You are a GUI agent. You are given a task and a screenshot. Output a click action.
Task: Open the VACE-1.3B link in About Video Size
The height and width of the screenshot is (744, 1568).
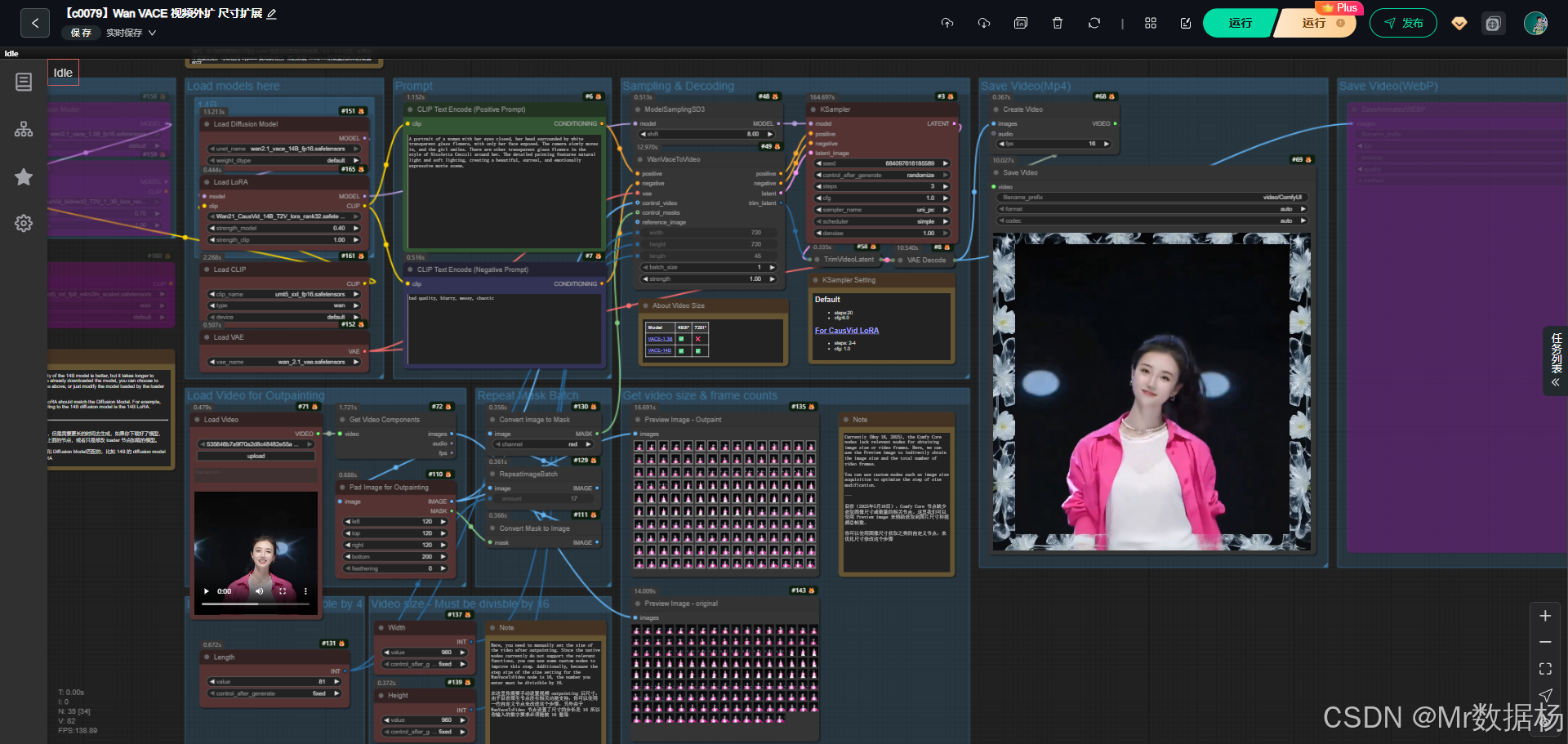(660, 339)
